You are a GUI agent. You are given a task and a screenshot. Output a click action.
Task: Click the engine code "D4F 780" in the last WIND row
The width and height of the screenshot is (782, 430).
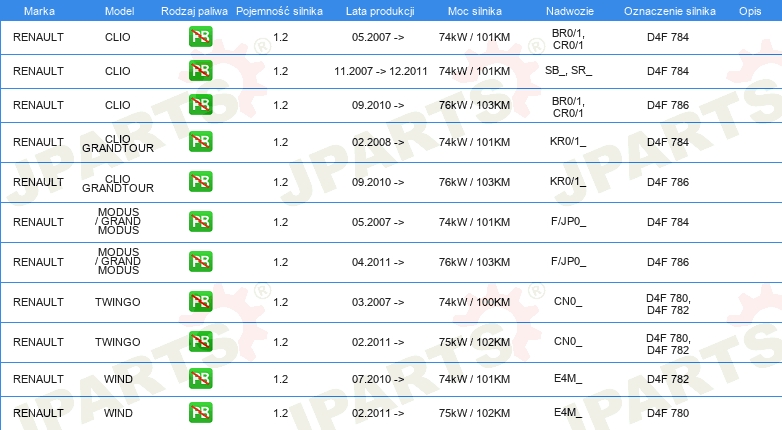coord(668,413)
